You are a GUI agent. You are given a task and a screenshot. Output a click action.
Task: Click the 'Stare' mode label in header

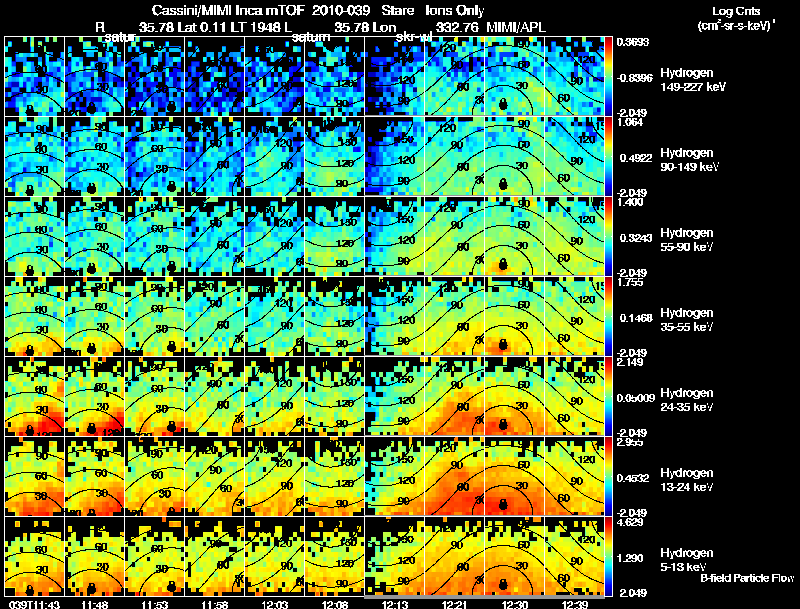pyautogui.click(x=397, y=11)
